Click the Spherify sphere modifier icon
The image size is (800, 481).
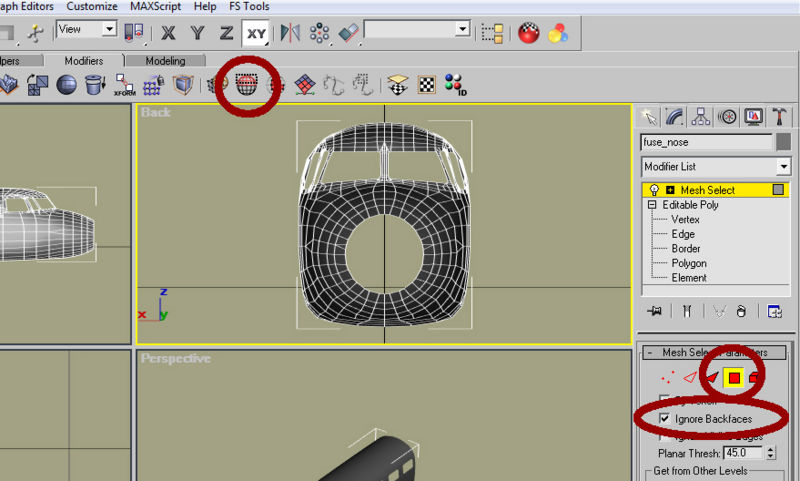pos(66,85)
